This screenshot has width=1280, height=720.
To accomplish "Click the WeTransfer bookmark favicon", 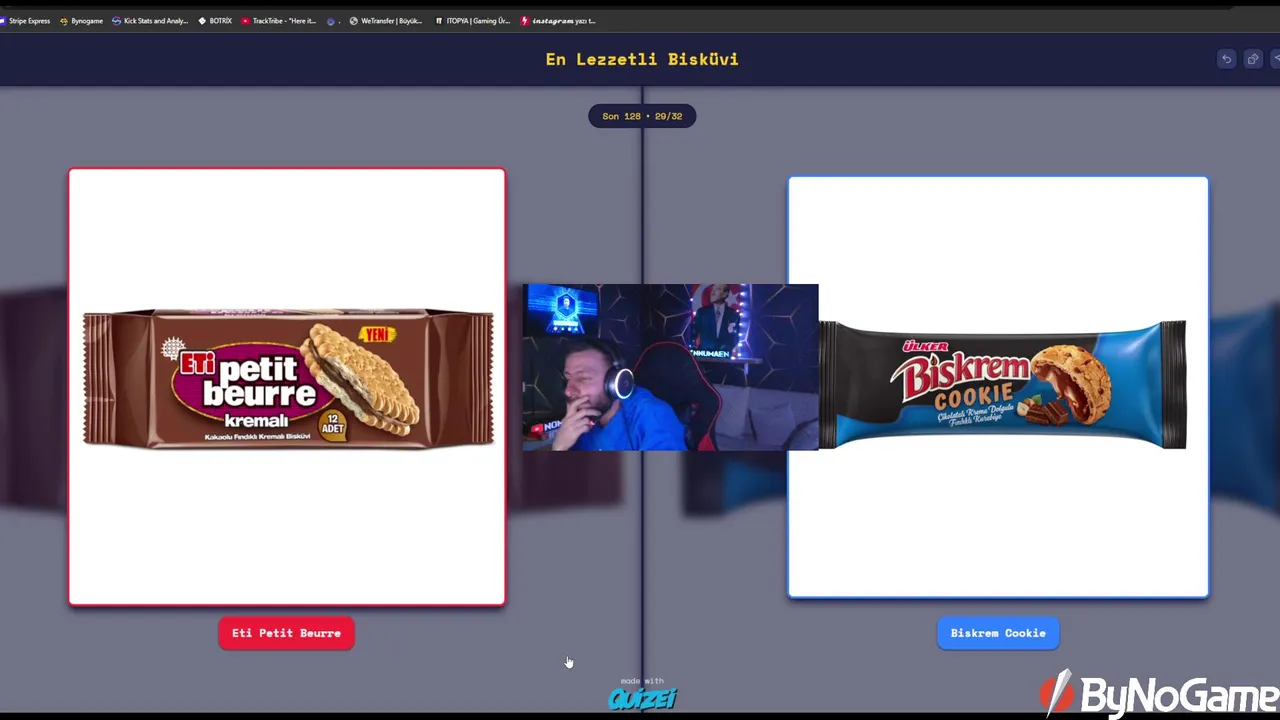I will (353, 21).
